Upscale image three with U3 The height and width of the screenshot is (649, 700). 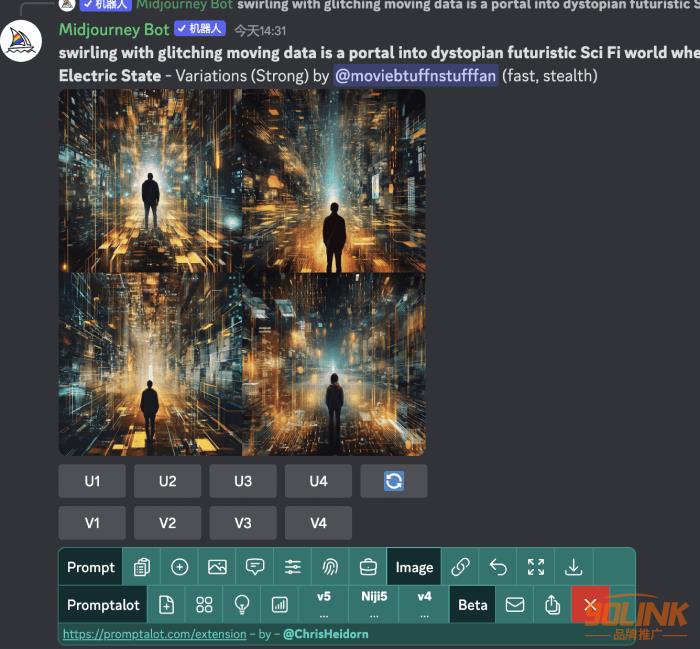pyautogui.click(x=243, y=481)
